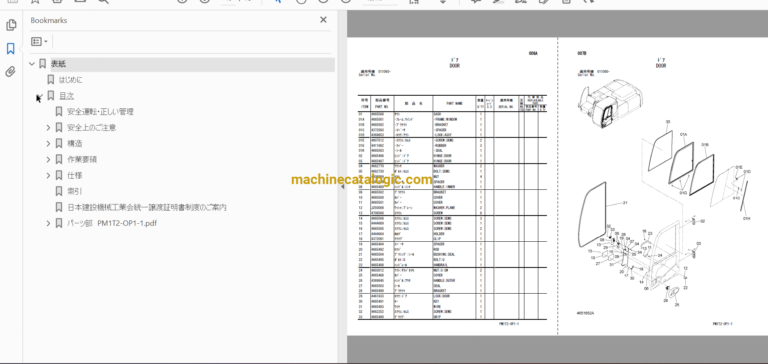Click bookmark icon beside 作業要領
This screenshot has width=768, height=364.
(59, 160)
